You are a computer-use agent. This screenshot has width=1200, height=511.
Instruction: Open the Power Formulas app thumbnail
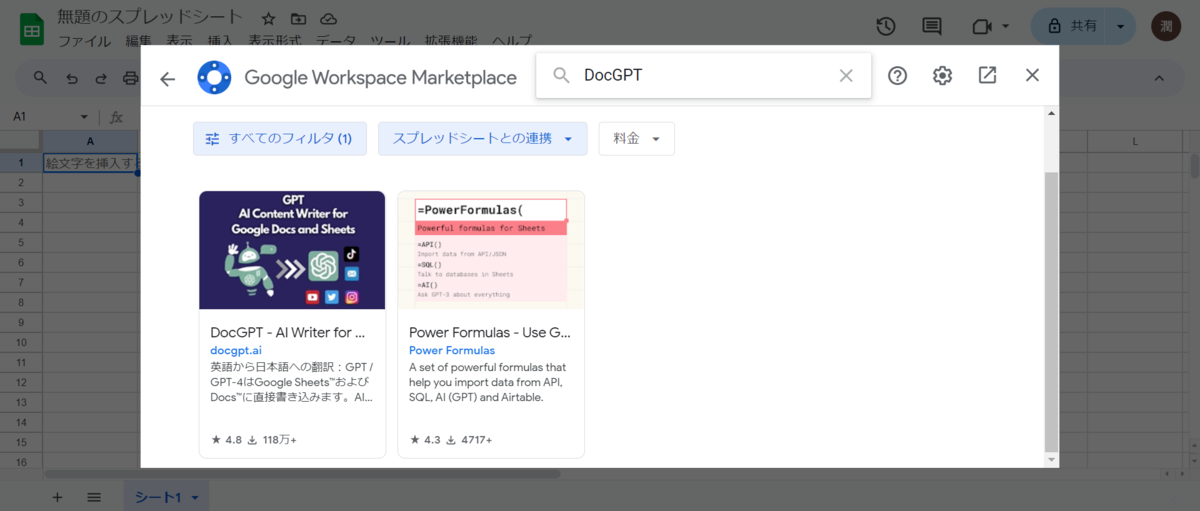point(491,250)
